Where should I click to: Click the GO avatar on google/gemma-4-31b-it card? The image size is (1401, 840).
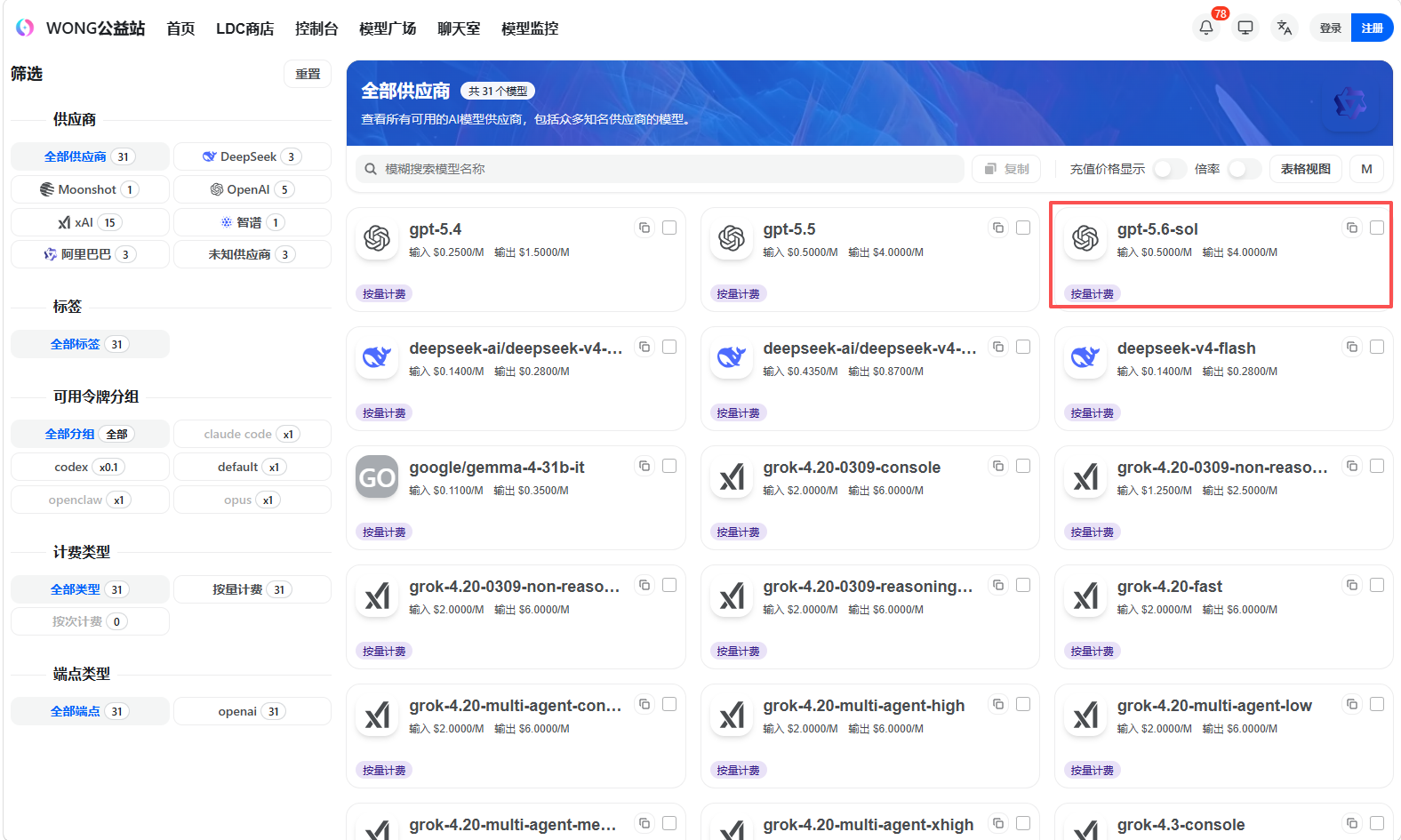pos(377,476)
